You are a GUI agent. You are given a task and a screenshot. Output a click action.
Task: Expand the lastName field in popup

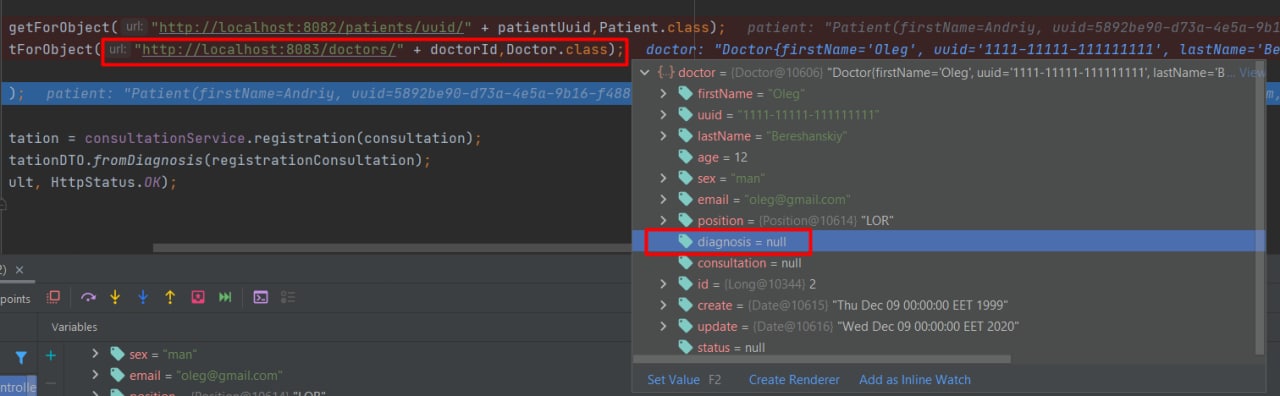tap(662, 136)
